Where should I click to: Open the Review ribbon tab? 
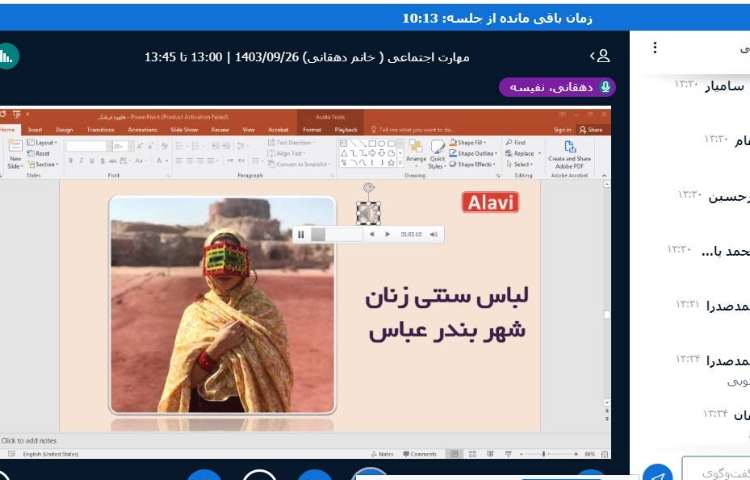click(220, 130)
